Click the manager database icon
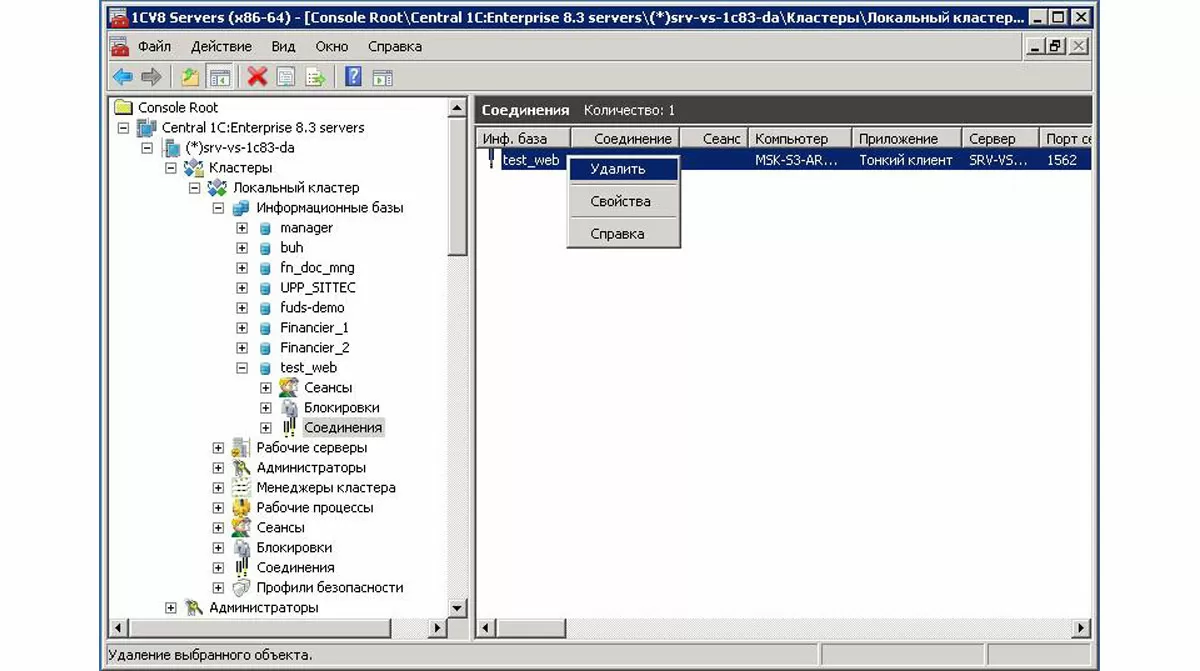Screen dimensions: 1200x671 265,227
